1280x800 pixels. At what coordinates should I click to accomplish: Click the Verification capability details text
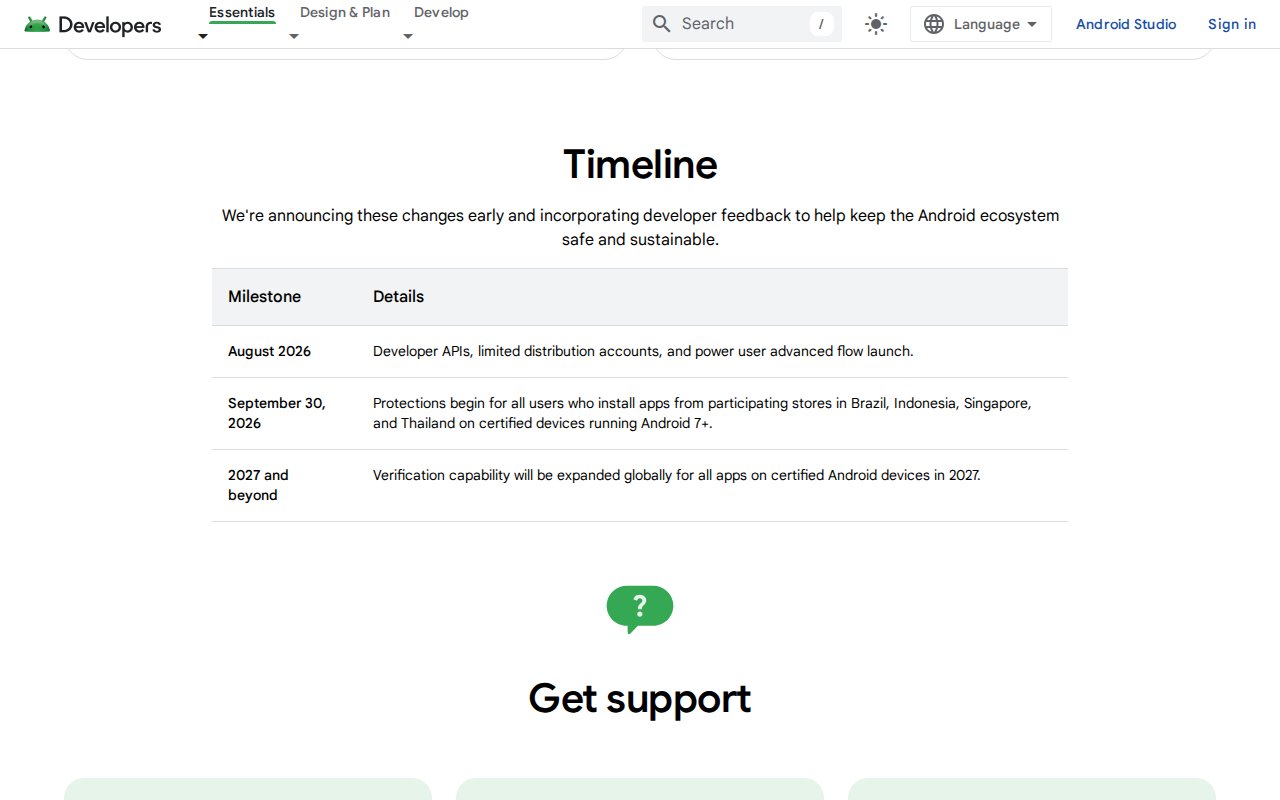pos(677,476)
